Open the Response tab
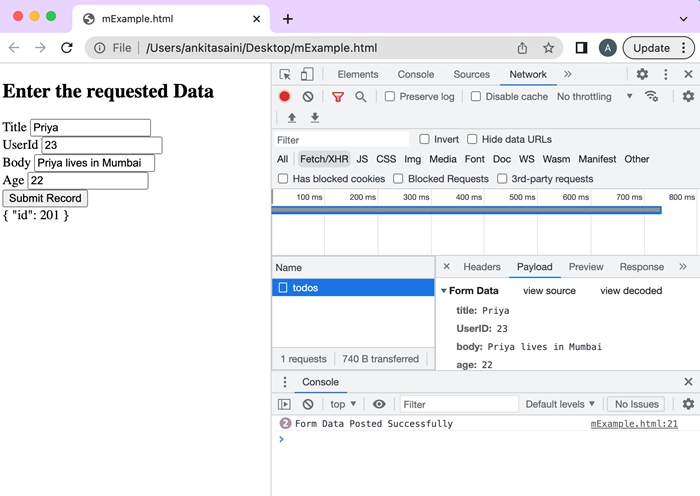Viewport: 700px width, 496px height. tap(641, 267)
